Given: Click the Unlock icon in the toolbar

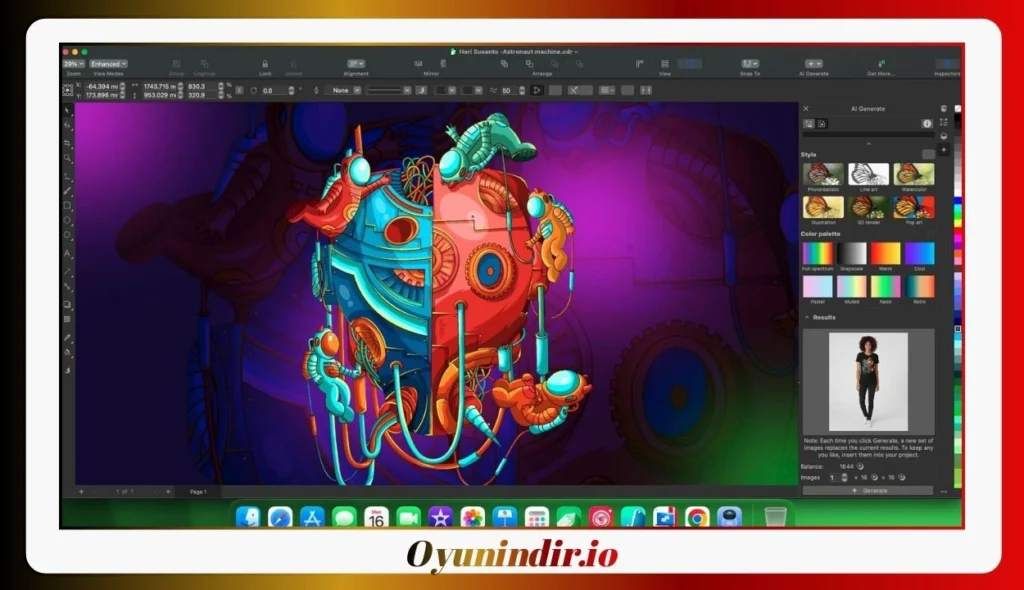Looking at the screenshot, I should click(293, 64).
